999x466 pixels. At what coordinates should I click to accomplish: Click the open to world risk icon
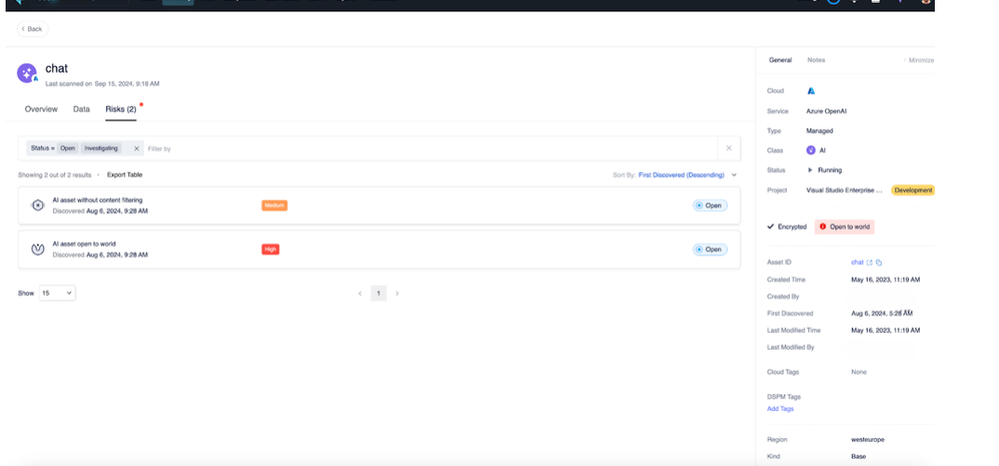(38, 249)
